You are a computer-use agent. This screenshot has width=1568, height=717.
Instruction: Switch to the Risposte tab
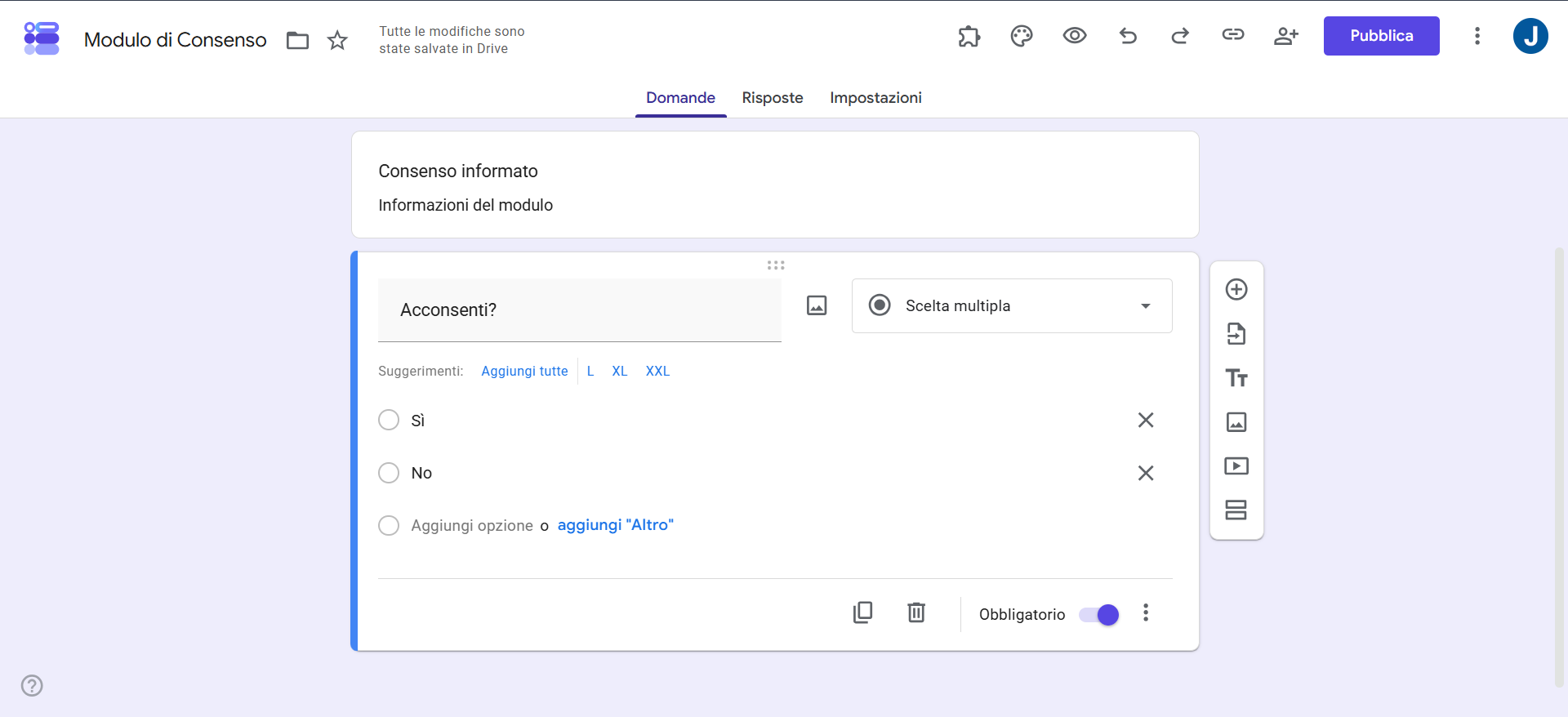point(773,97)
